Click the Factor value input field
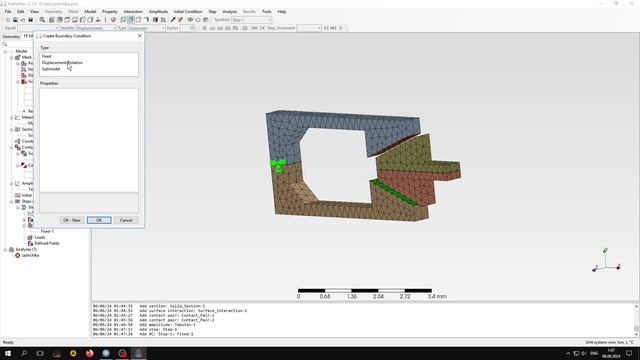 point(187,28)
